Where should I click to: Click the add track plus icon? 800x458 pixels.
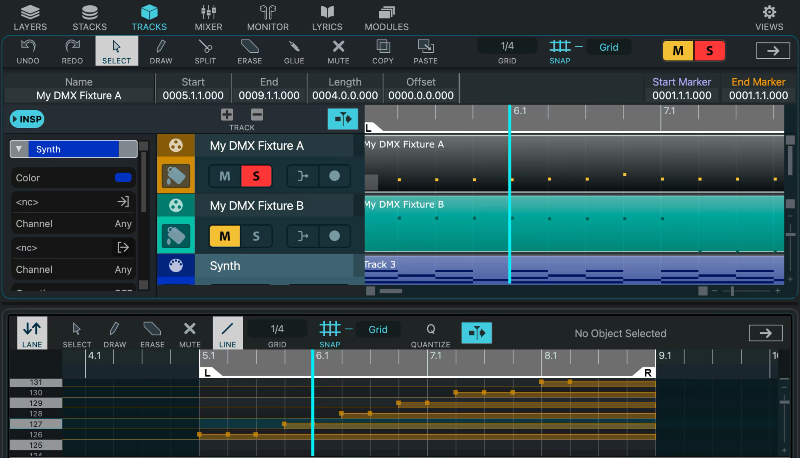click(x=227, y=115)
